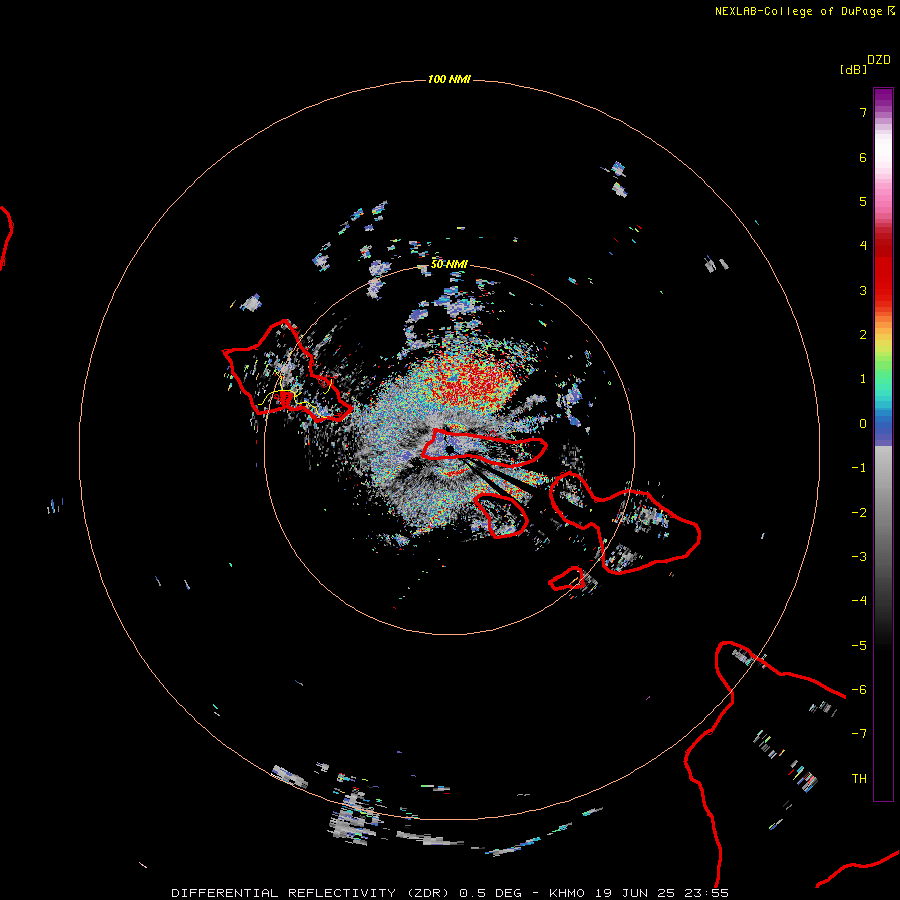Click the KHMO station identifier in caption

click(x=567, y=893)
